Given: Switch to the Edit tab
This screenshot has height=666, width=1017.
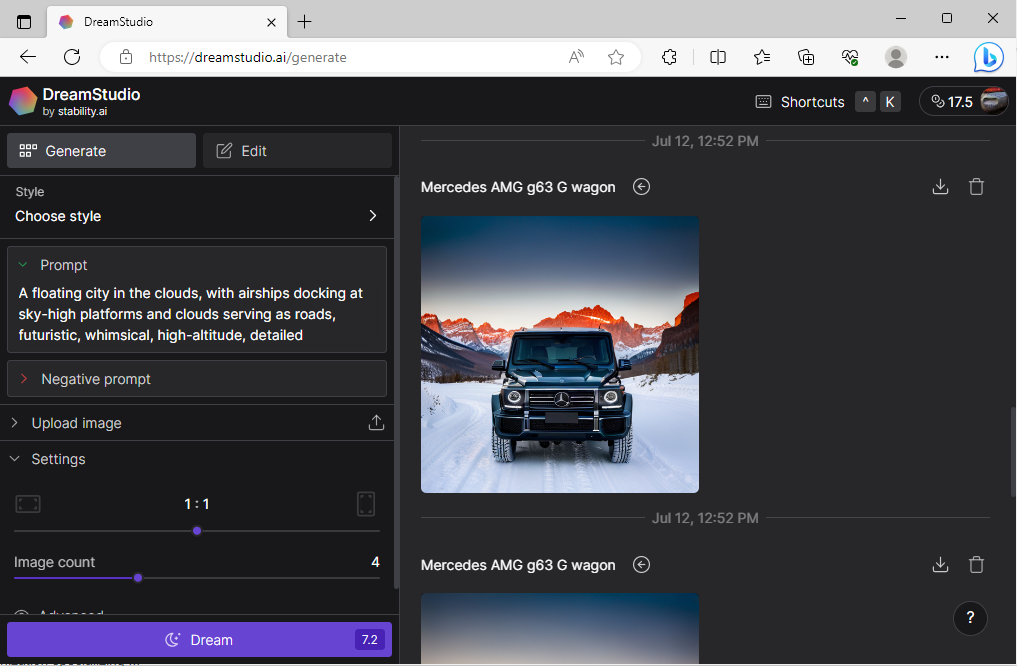Looking at the screenshot, I should 297,151.
